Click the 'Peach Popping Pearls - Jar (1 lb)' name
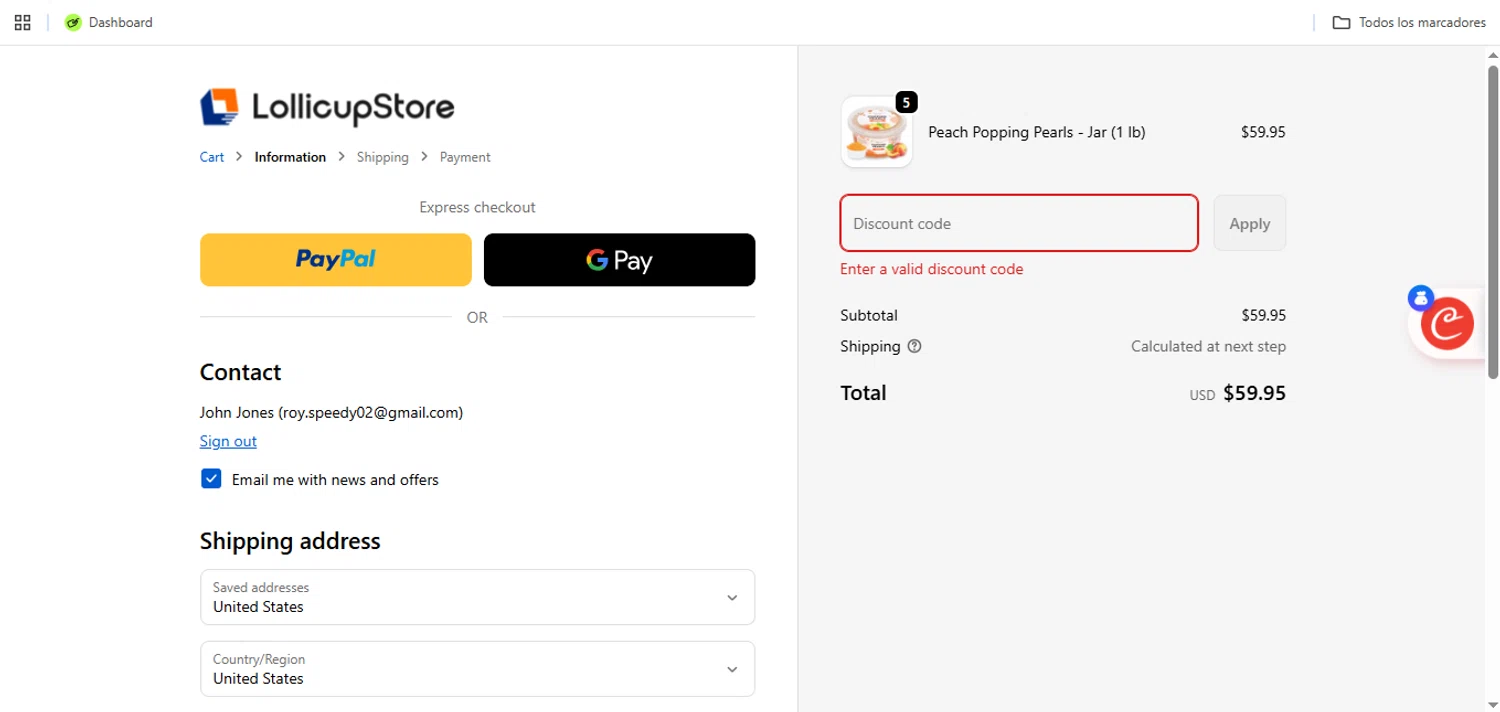The height and width of the screenshot is (712, 1500). [x=1037, y=132]
